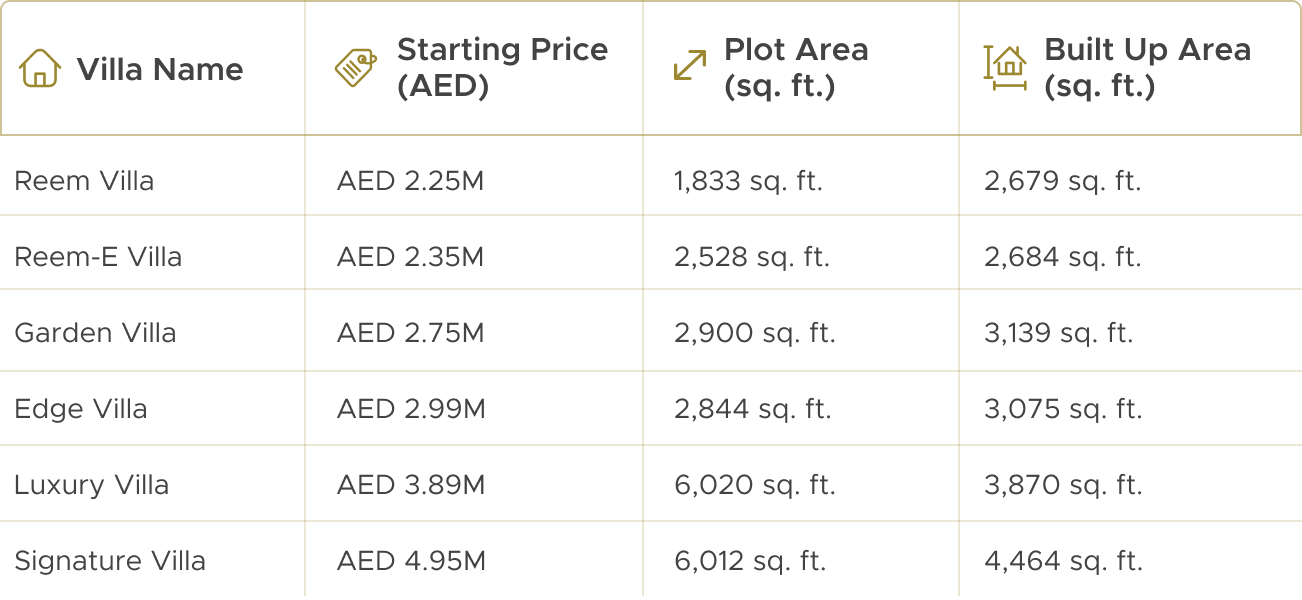Select the Villa Name column header

(160, 69)
